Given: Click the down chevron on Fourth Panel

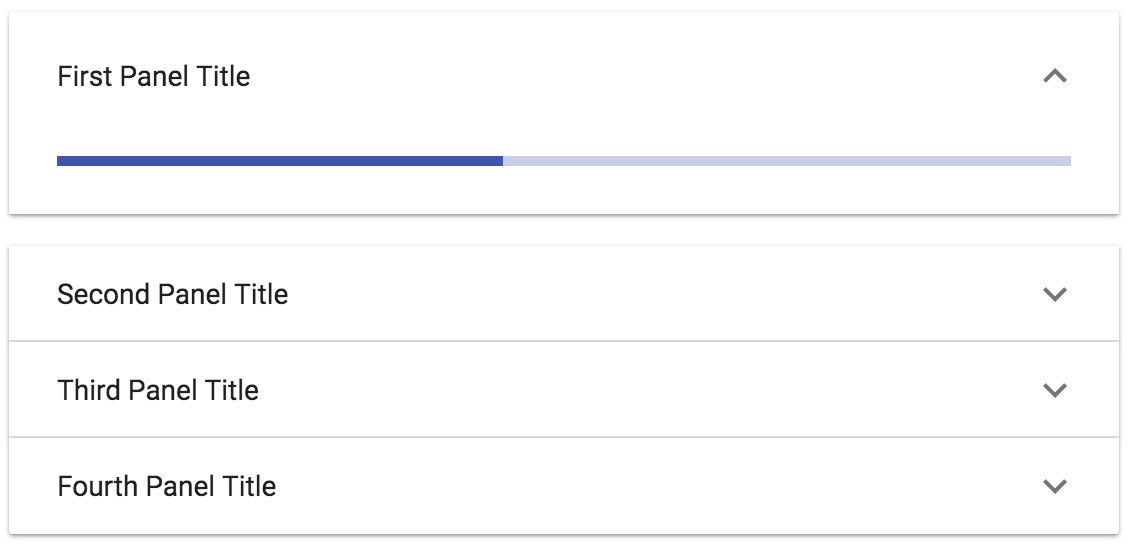Looking at the screenshot, I should click(x=1055, y=486).
